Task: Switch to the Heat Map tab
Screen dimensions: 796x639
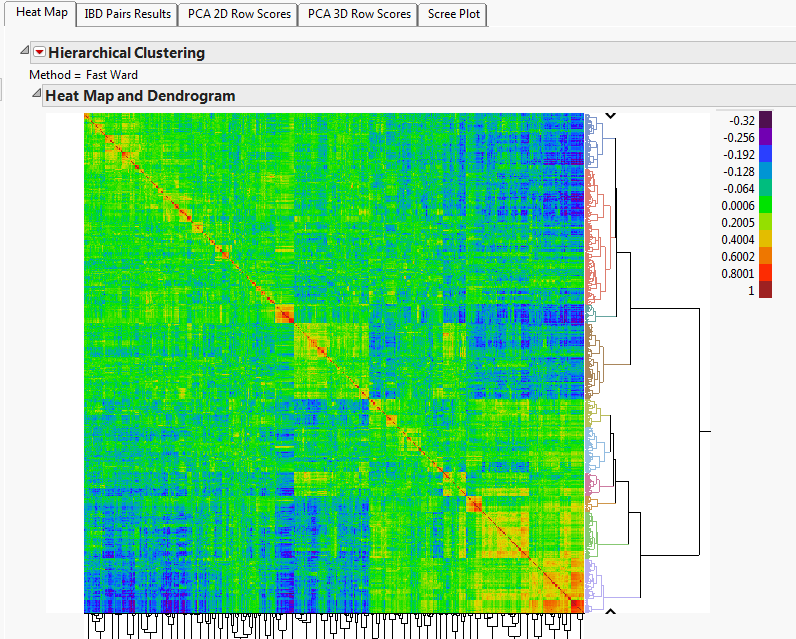Action: click(41, 13)
